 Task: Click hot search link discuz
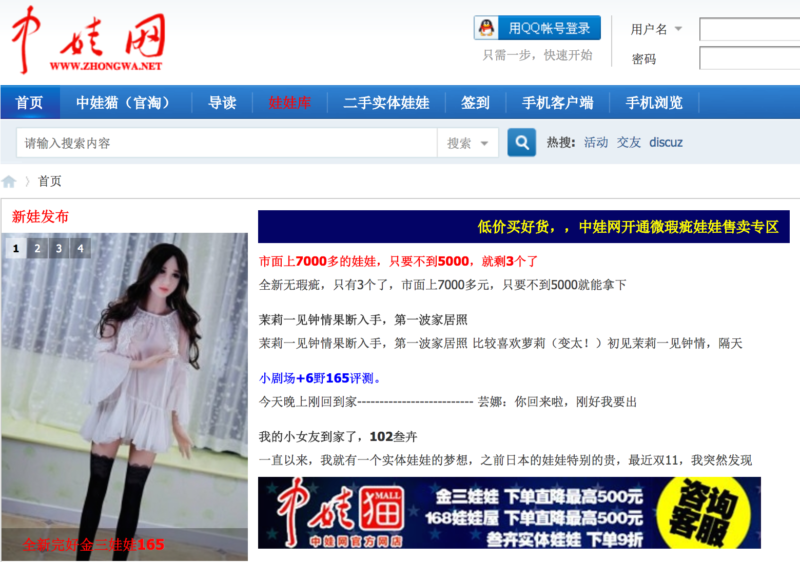click(666, 142)
